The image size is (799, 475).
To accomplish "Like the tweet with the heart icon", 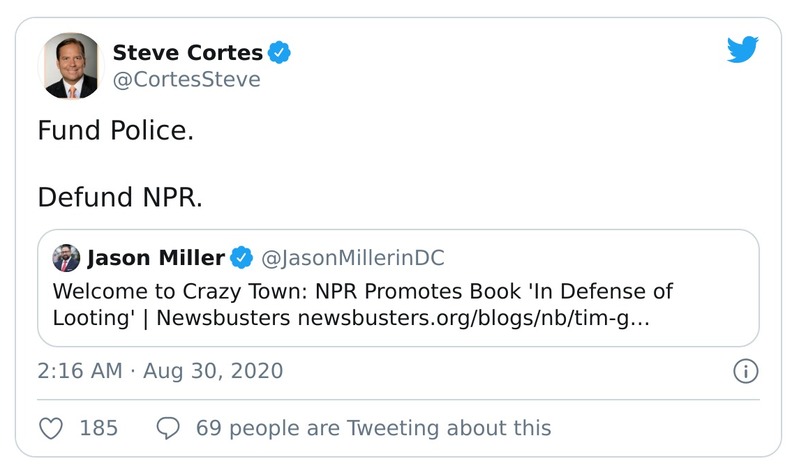I will pos(50,428).
